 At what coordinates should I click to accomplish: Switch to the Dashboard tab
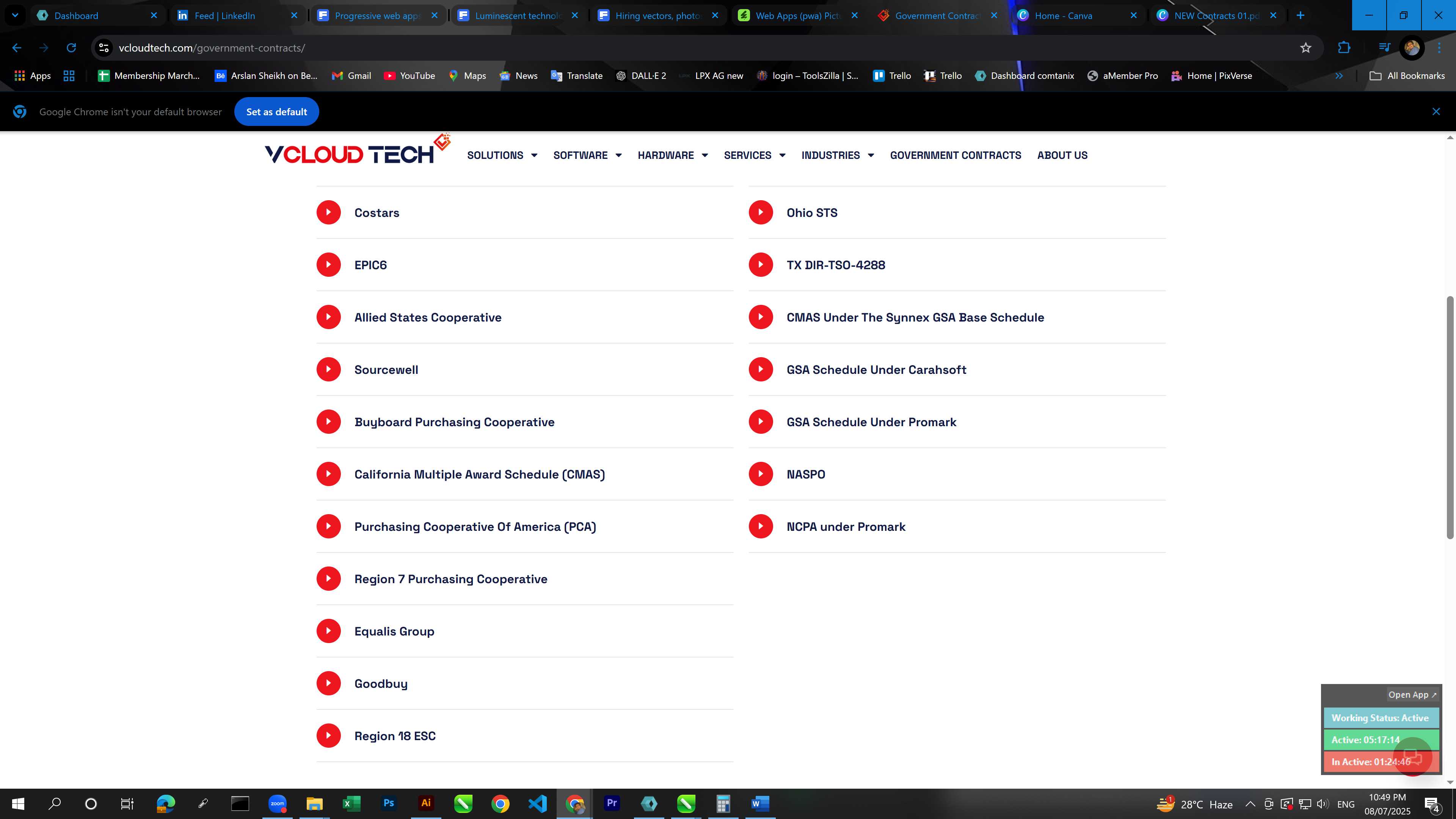97,15
